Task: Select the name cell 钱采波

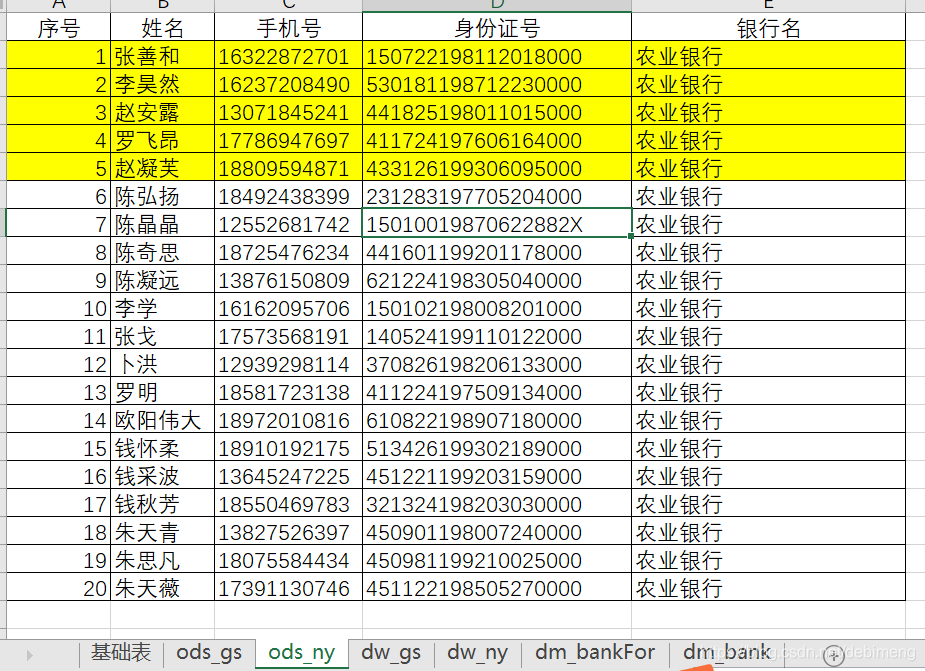Action: click(162, 476)
